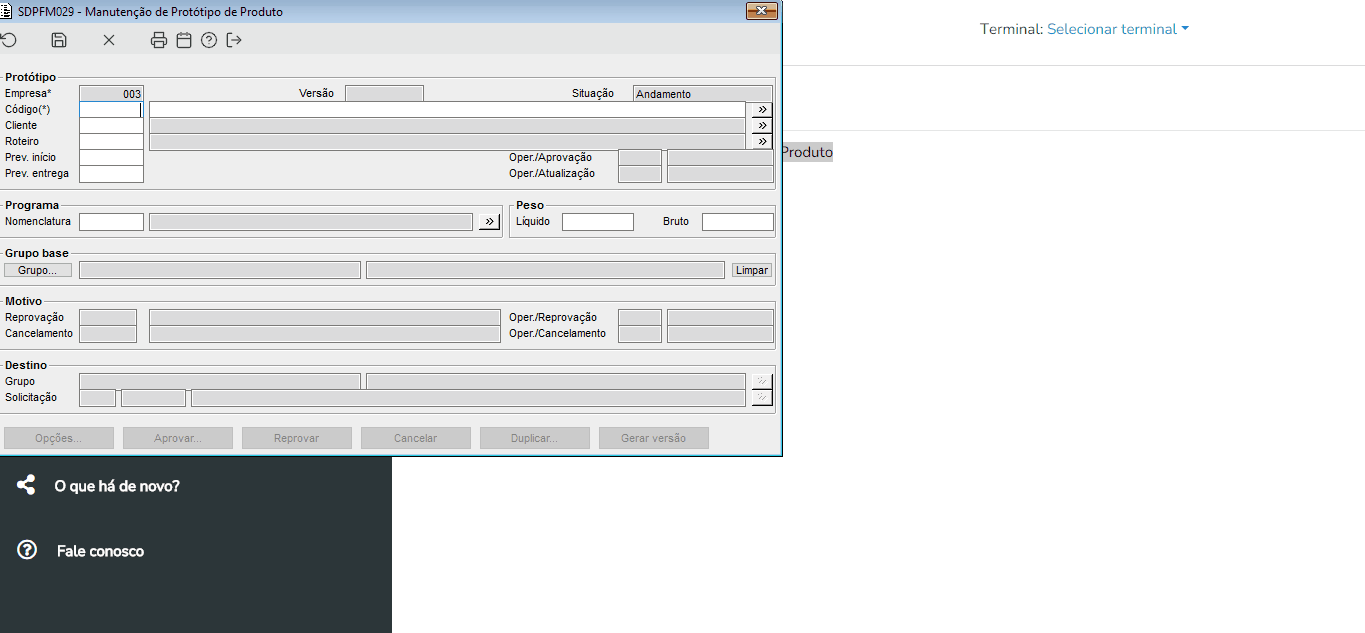Click the share icon beside 'O que há de novo?'
The height and width of the screenshot is (633, 1365).
[26, 486]
